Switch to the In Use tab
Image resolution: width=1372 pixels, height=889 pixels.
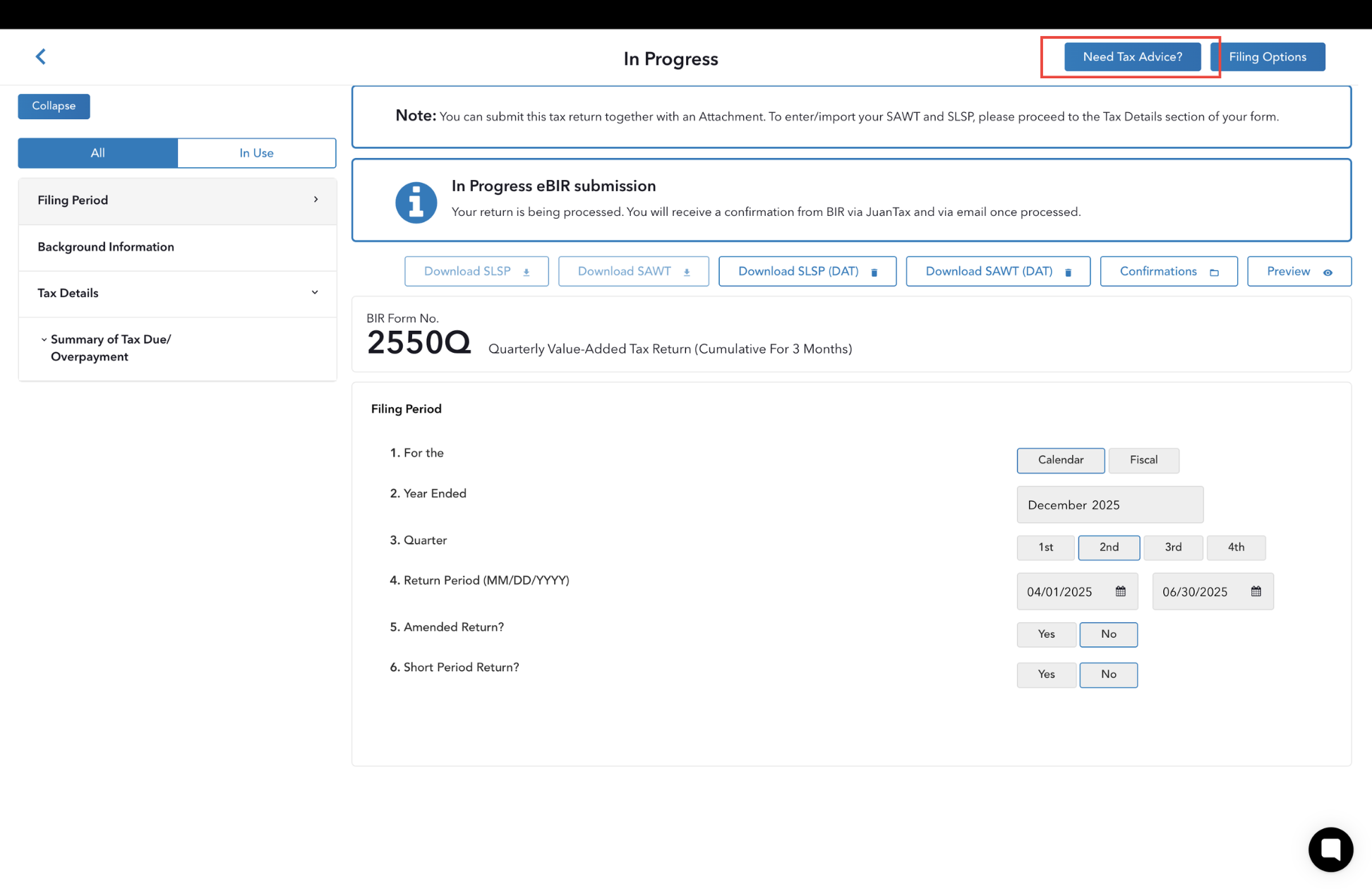click(256, 153)
